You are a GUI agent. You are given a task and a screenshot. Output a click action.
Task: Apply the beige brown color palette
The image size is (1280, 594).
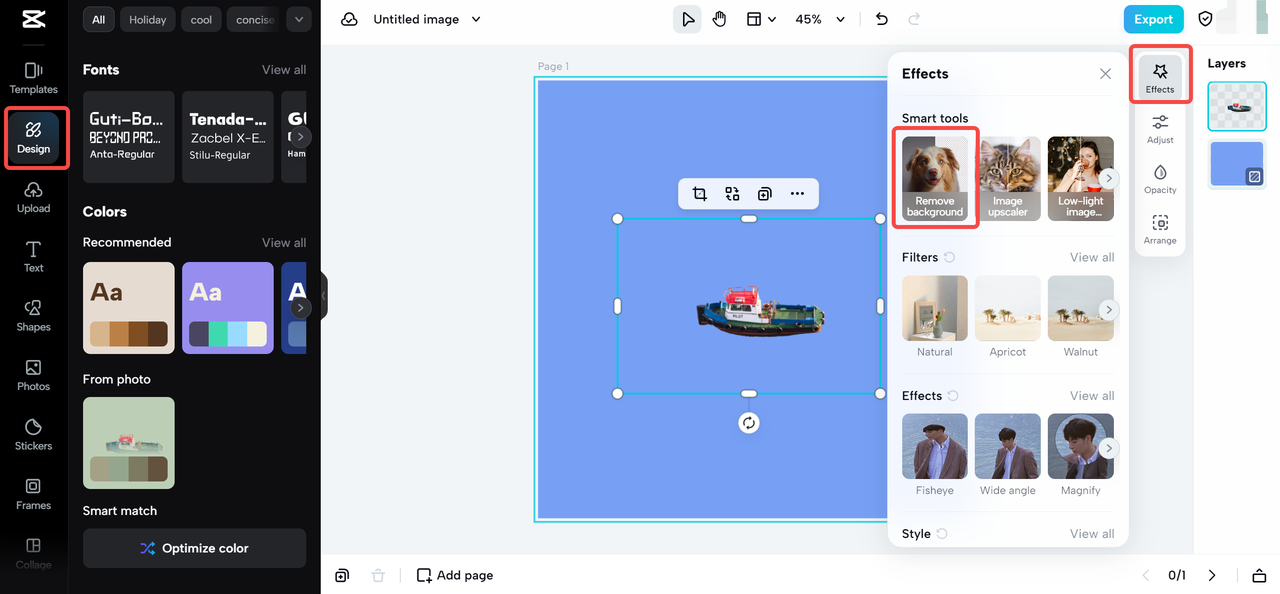(128, 308)
